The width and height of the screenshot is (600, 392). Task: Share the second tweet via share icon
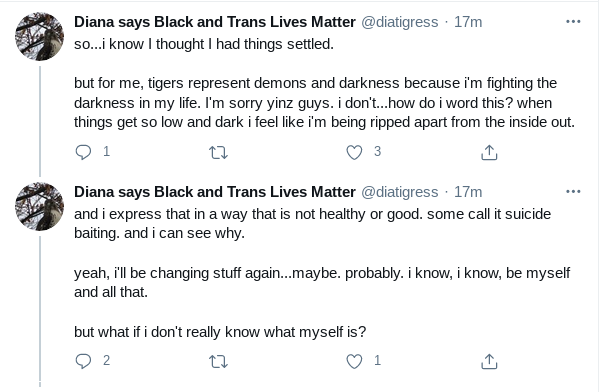tap(489, 361)
